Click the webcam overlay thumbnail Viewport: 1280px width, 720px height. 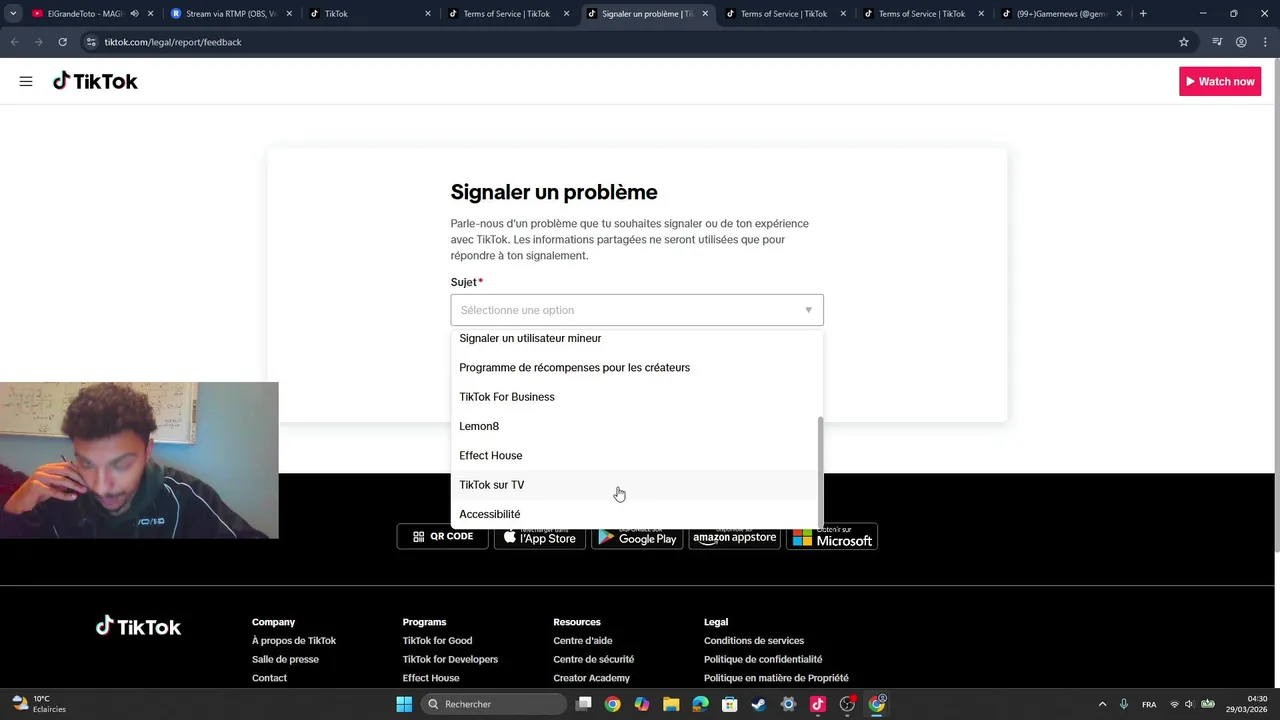[139, 460]
